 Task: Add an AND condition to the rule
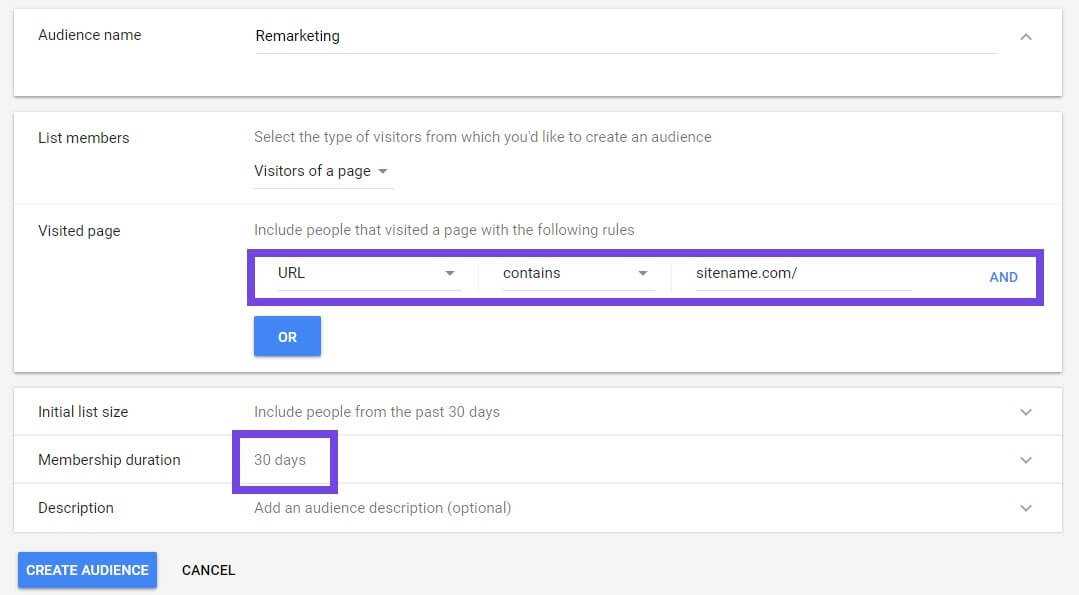(1003, 277)
